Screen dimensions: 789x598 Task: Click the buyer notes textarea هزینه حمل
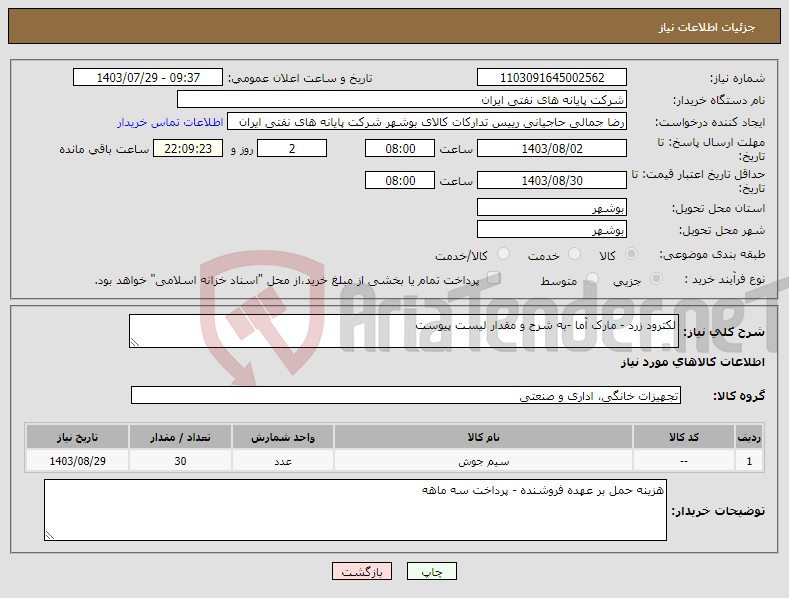pyautogui.click(x=355, y=510)
